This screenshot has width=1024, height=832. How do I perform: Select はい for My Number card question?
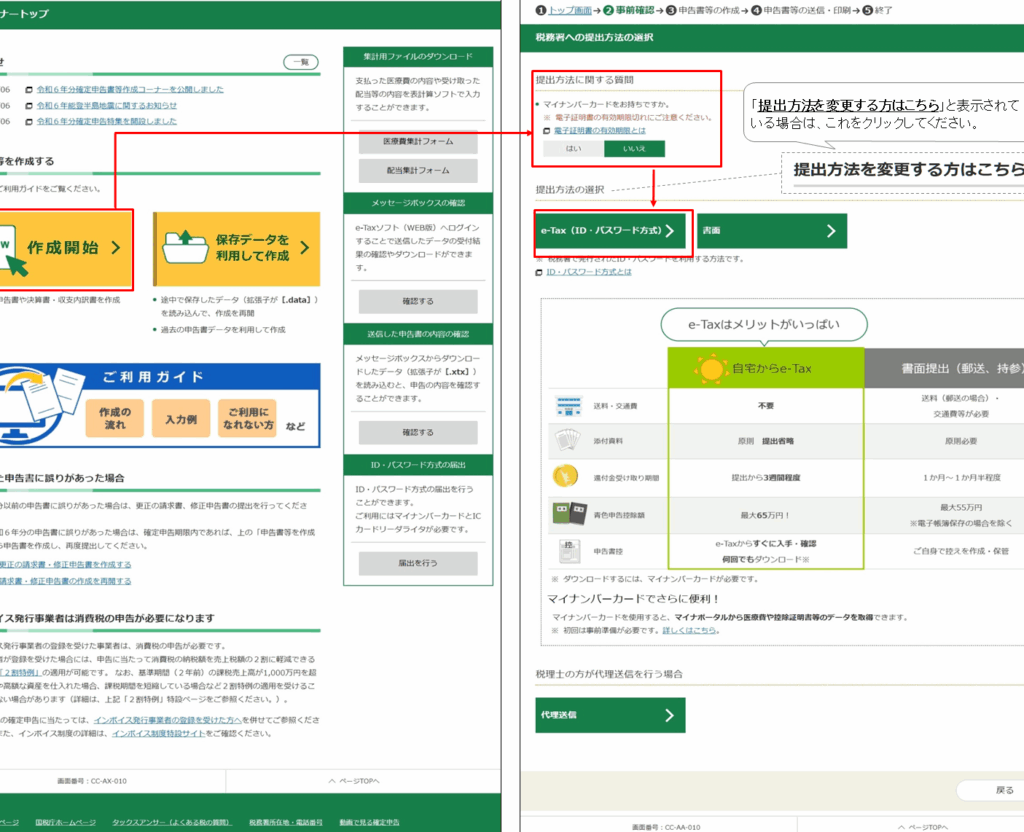coord(573,148)
